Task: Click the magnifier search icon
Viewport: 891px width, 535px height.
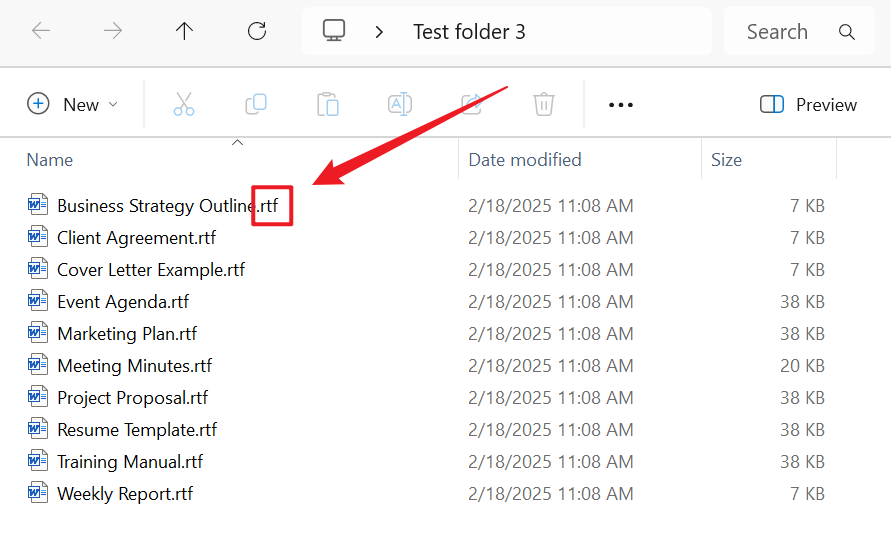Action: pyautogui.click(x=847, y=32)
